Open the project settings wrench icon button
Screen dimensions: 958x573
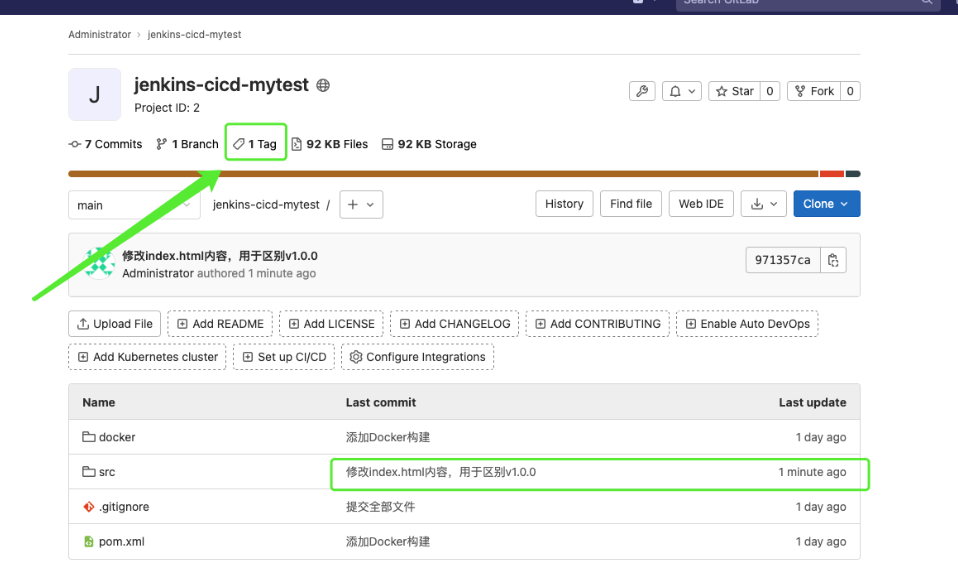[642, 91]
